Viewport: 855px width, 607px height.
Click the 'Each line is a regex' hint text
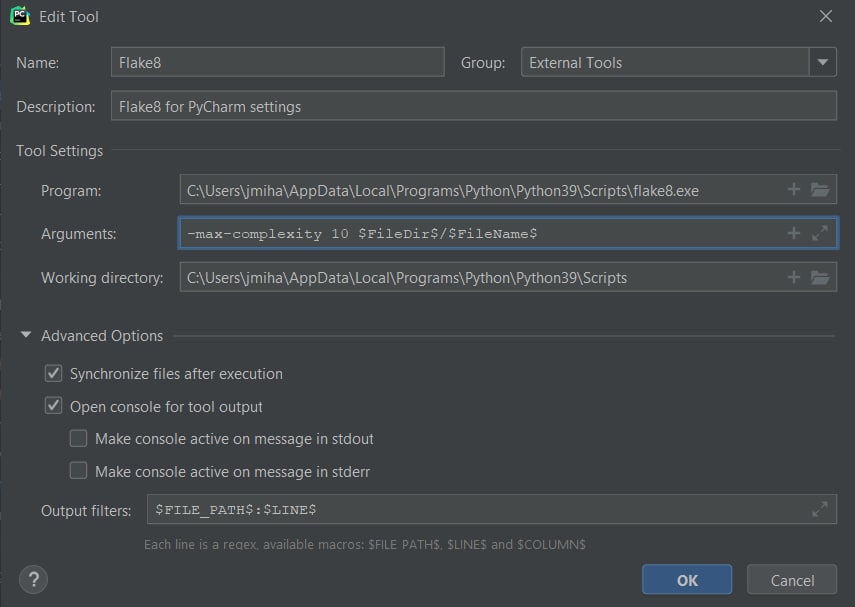click(364, 544)
